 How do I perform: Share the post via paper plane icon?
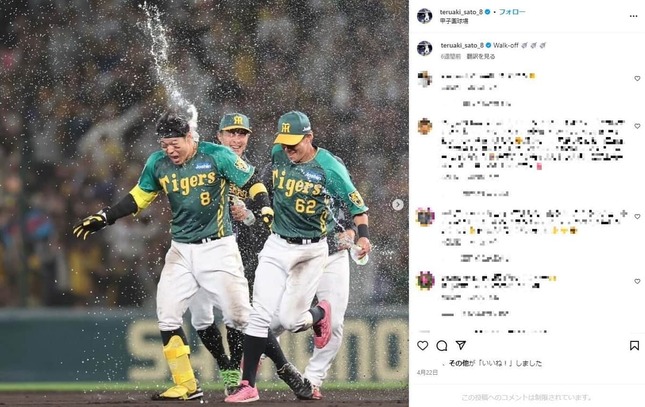tap(461, 345)
